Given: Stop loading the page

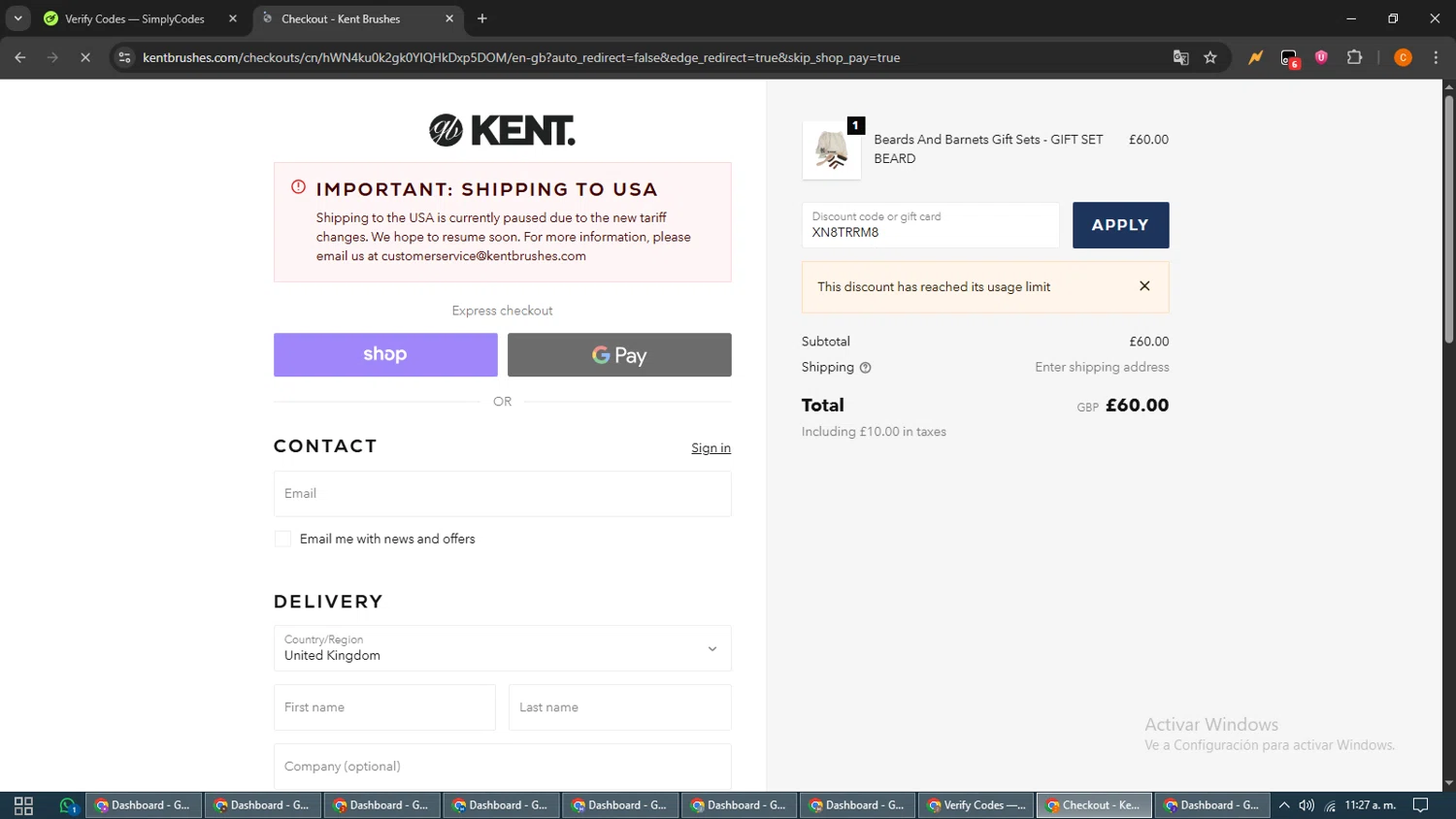Looking at the screenshot, I should coord(85,57).
